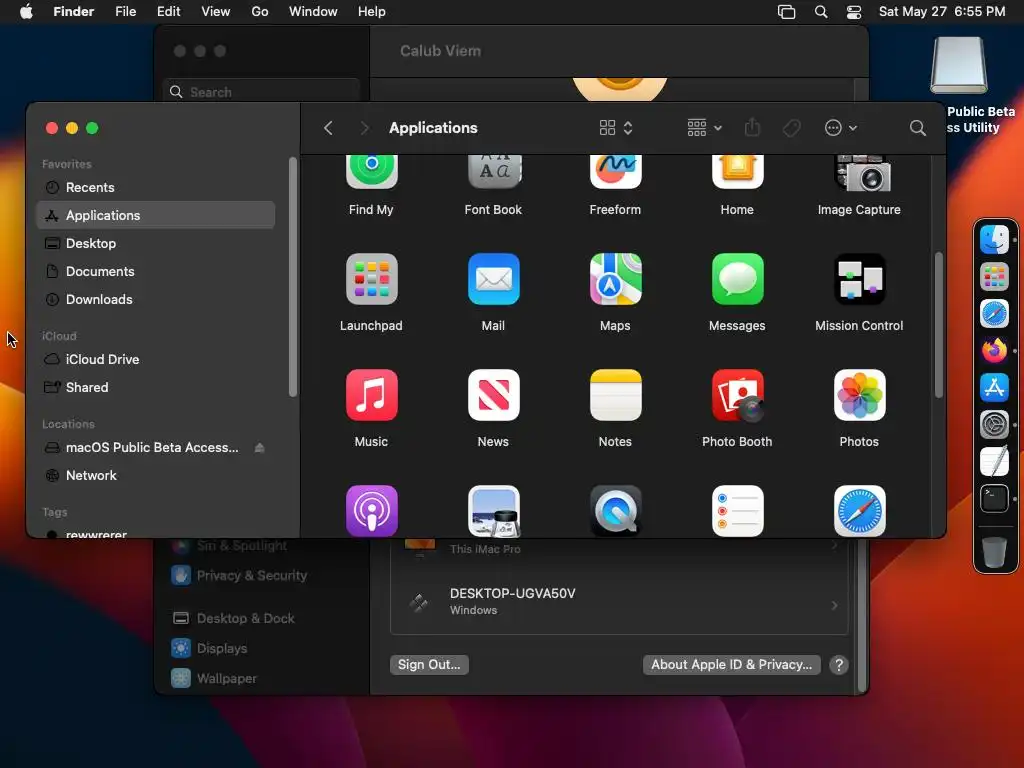Select the Podcasts app icon
The image size is (1024, 768).
(x=371, y=511)
